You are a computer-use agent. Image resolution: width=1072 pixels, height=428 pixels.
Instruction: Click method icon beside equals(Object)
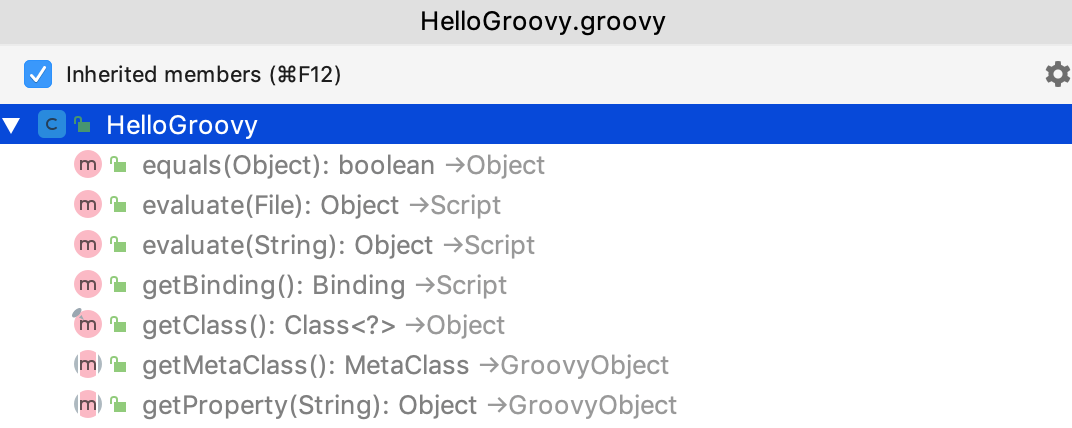click(87, 165)
